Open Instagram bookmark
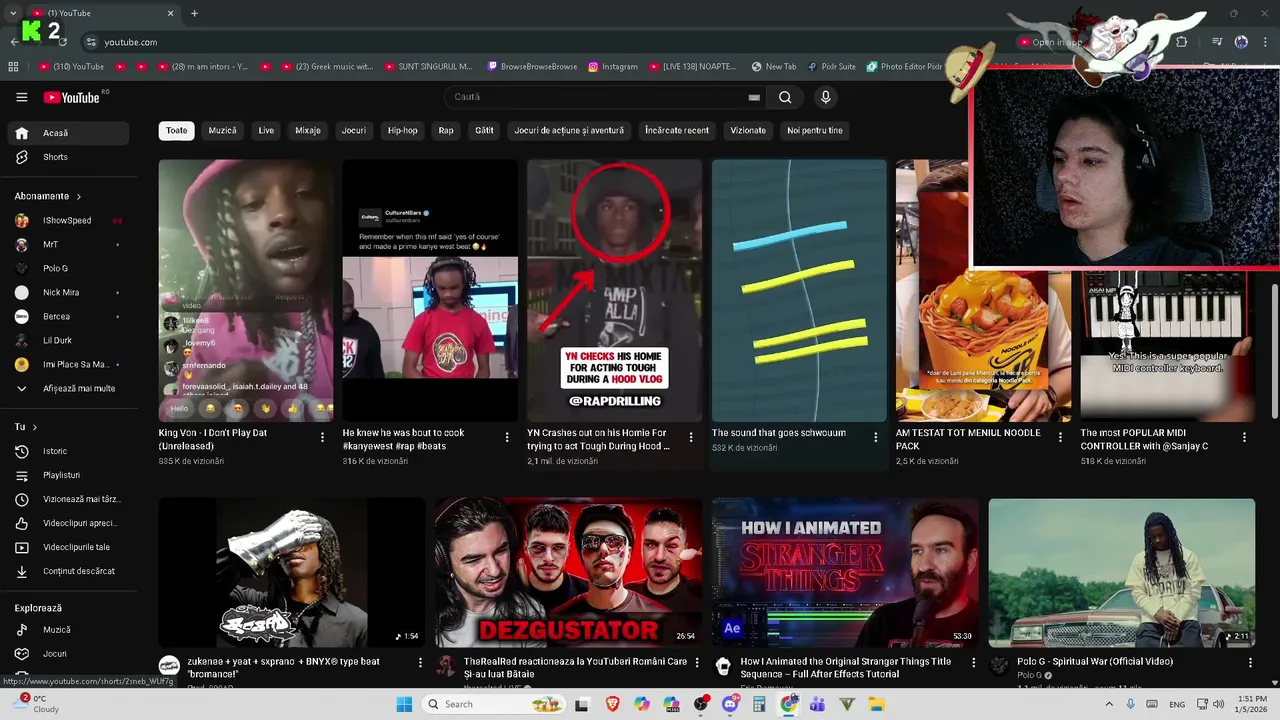Screen dimensions: 1280x720 (612, 67)
